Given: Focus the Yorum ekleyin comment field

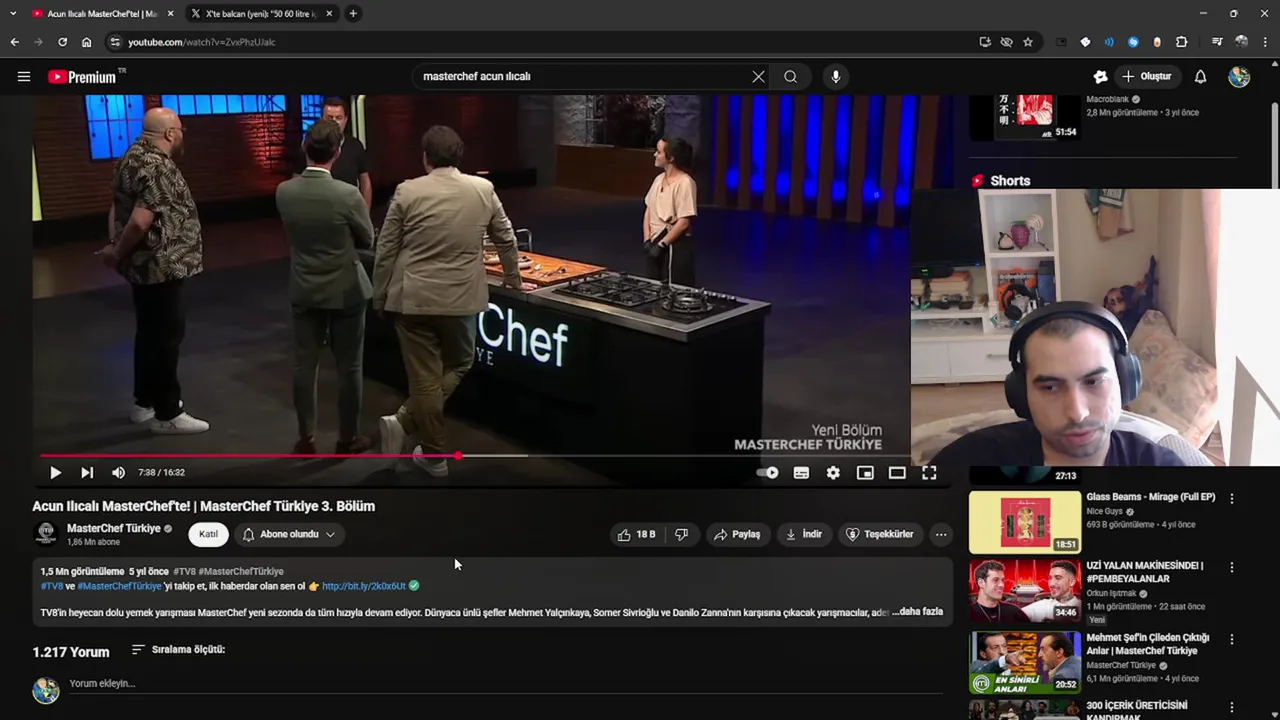Looking at the screenshot, I should coord(505,684).
